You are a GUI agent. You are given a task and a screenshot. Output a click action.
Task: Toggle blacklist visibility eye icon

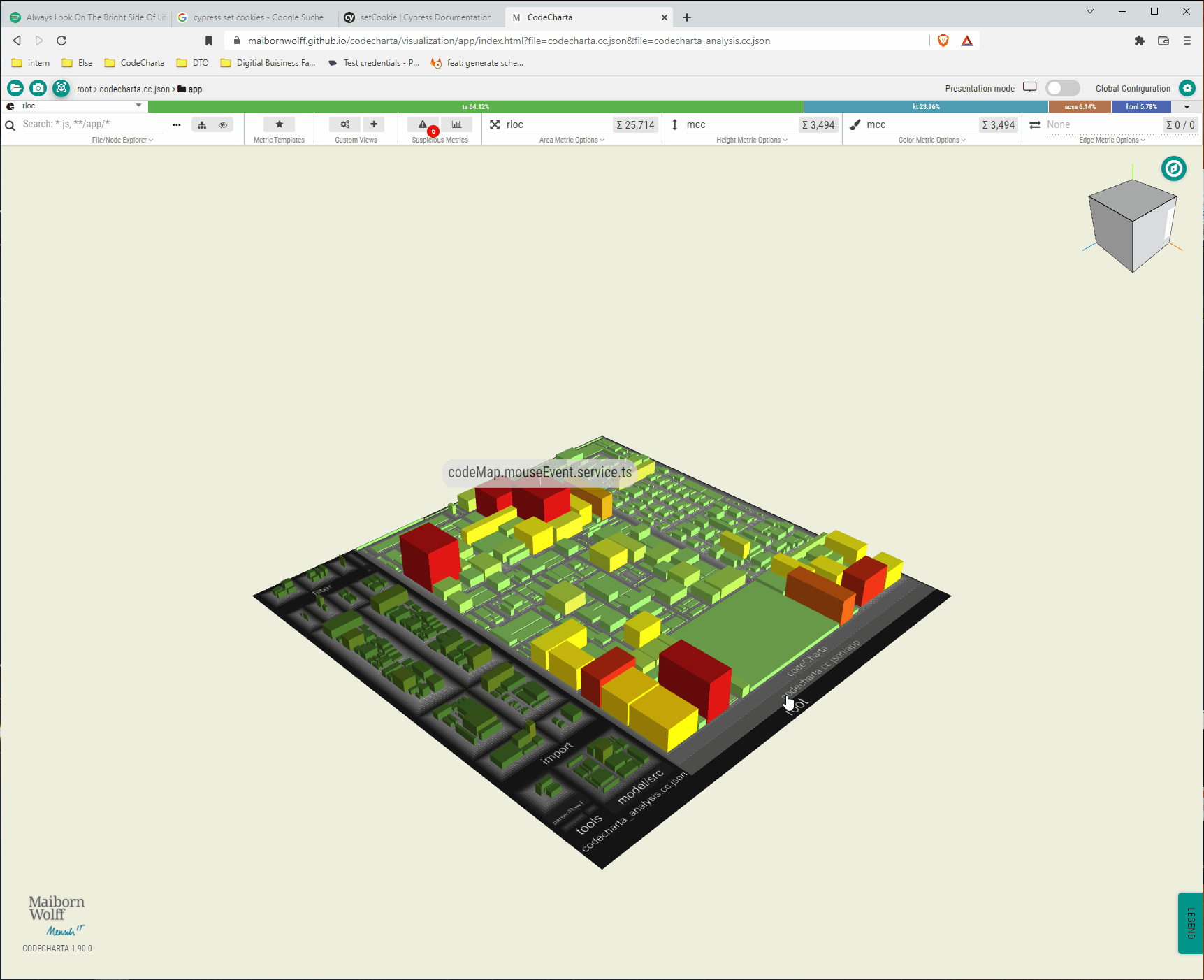pyautogui.click(x=223, y=124)
